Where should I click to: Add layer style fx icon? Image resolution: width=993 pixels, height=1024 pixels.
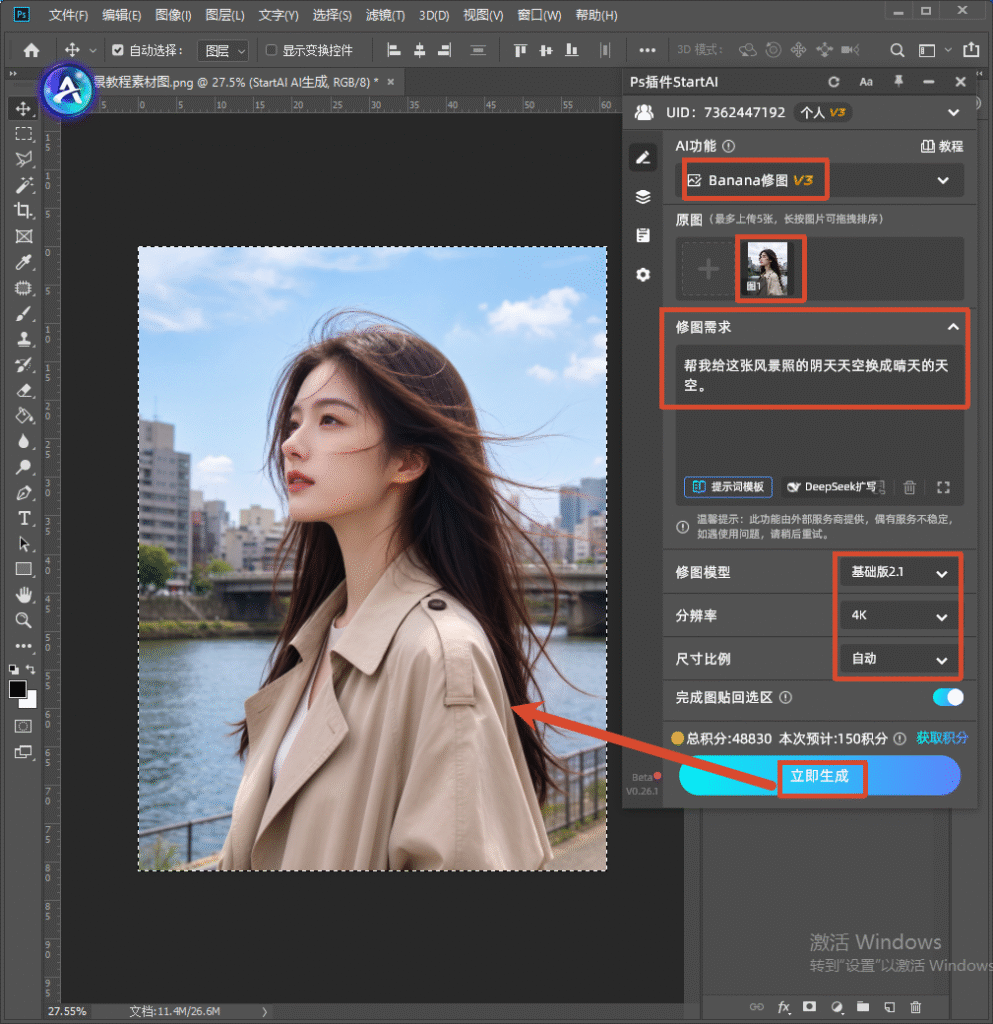point(783,1006)
